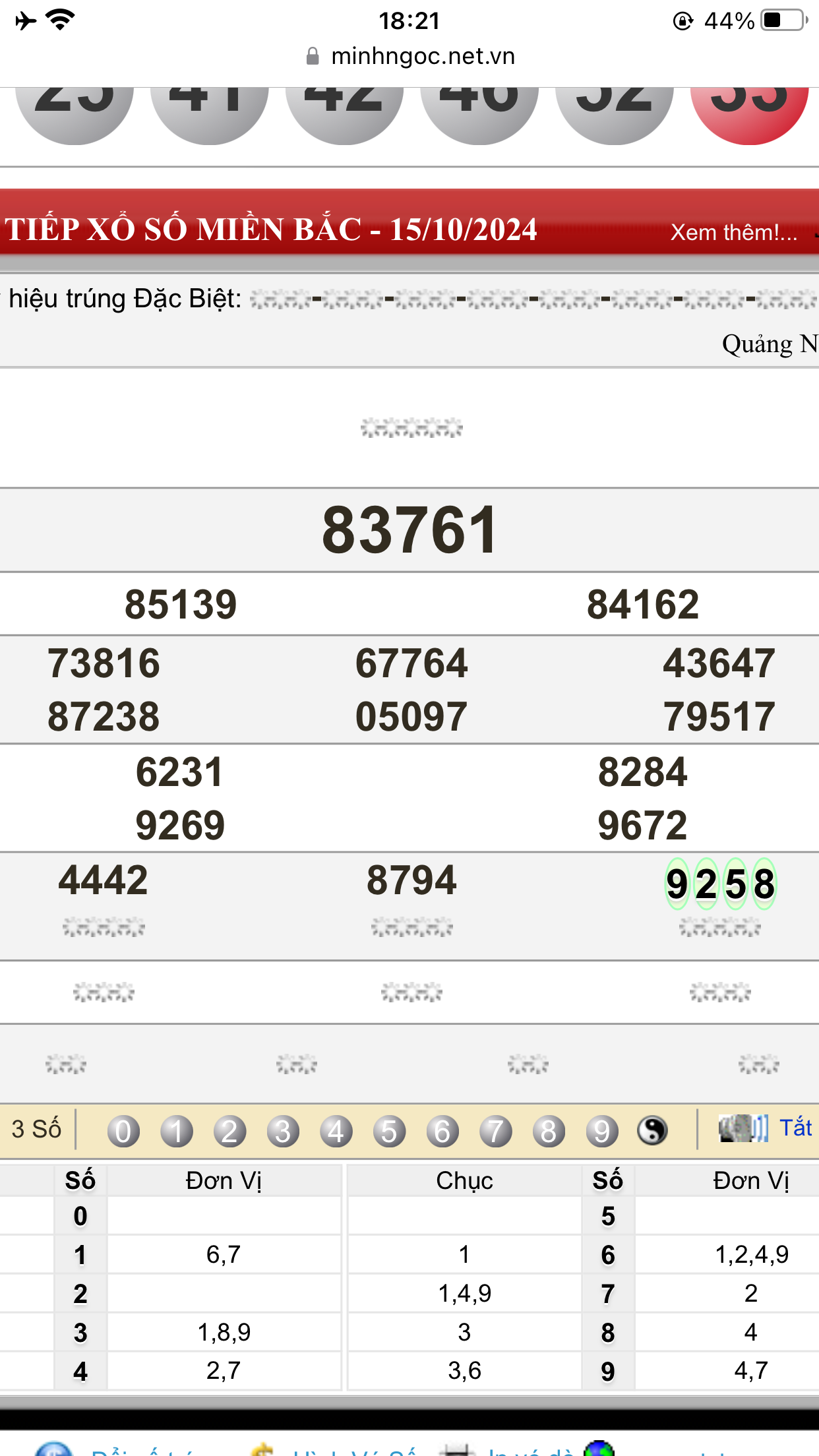Viewport: 819px width, 1456px height.
Task: Click the first Đơn Vị column header
Action: 224,1180
